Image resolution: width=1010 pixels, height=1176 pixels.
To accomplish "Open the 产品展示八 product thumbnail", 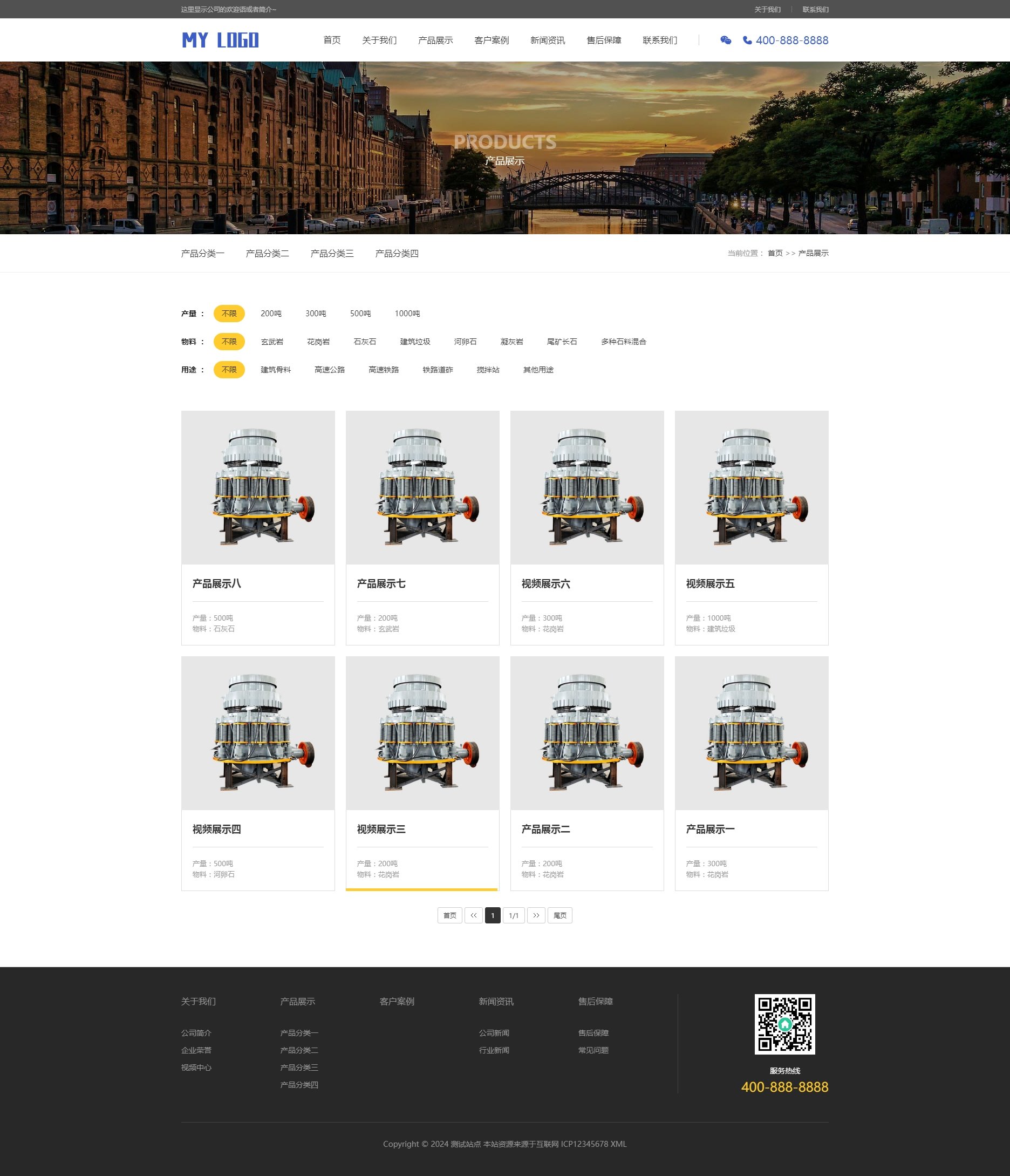I will [x=257, y=487].
